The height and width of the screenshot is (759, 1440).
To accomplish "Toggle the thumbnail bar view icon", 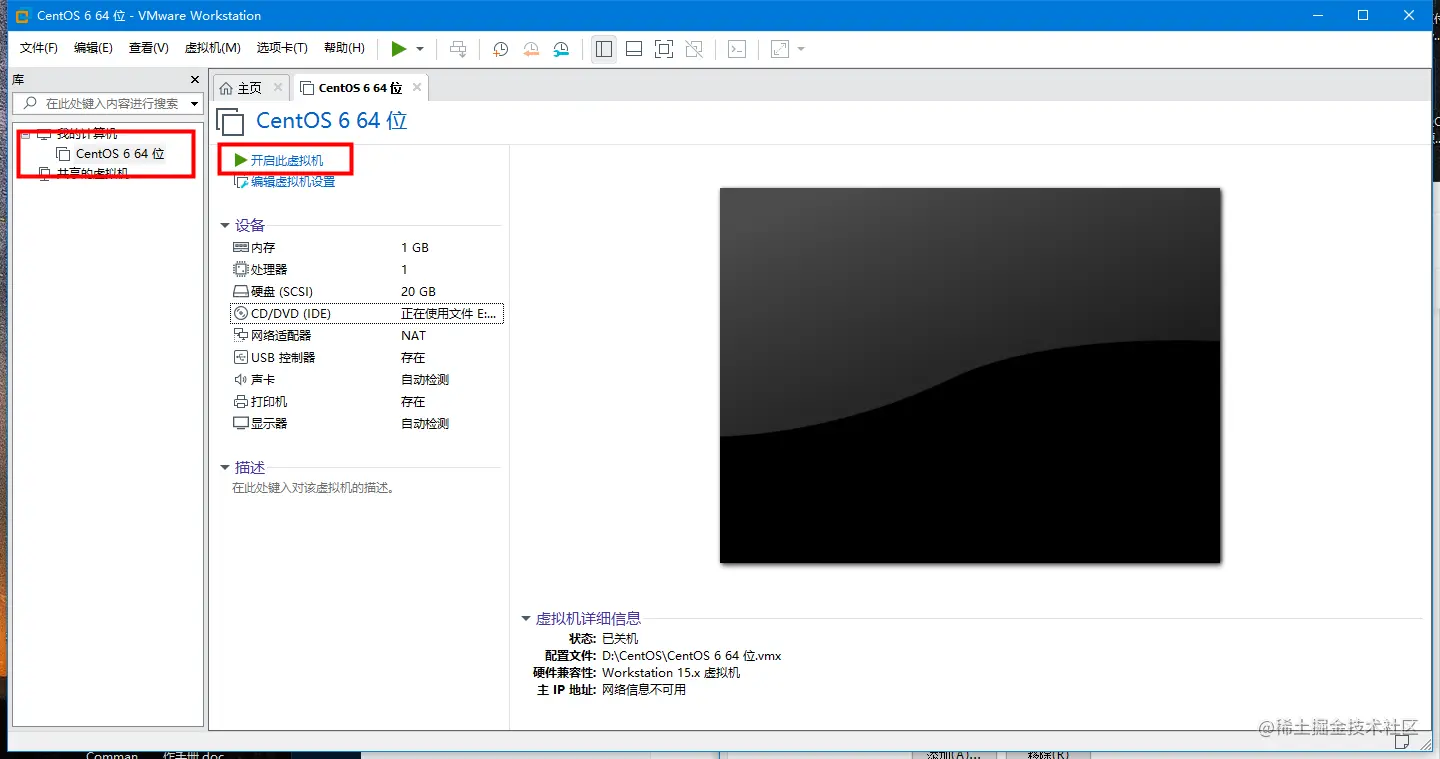I will (634, 48).
